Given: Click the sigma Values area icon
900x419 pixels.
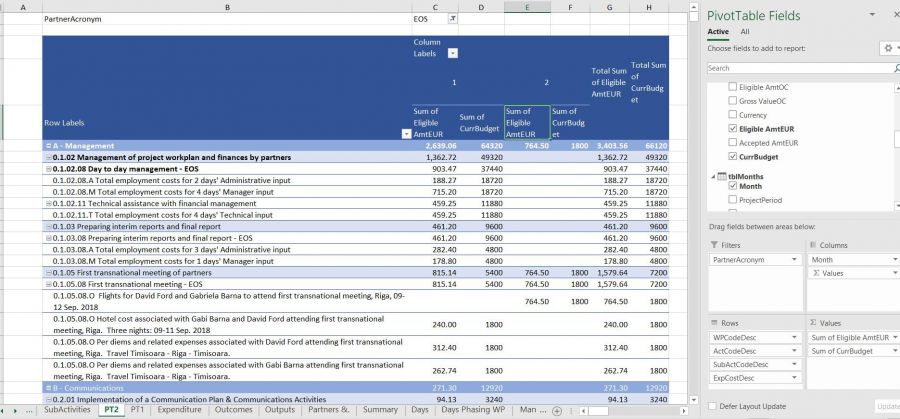Looking at the screenshot, I should click(813, 323).
